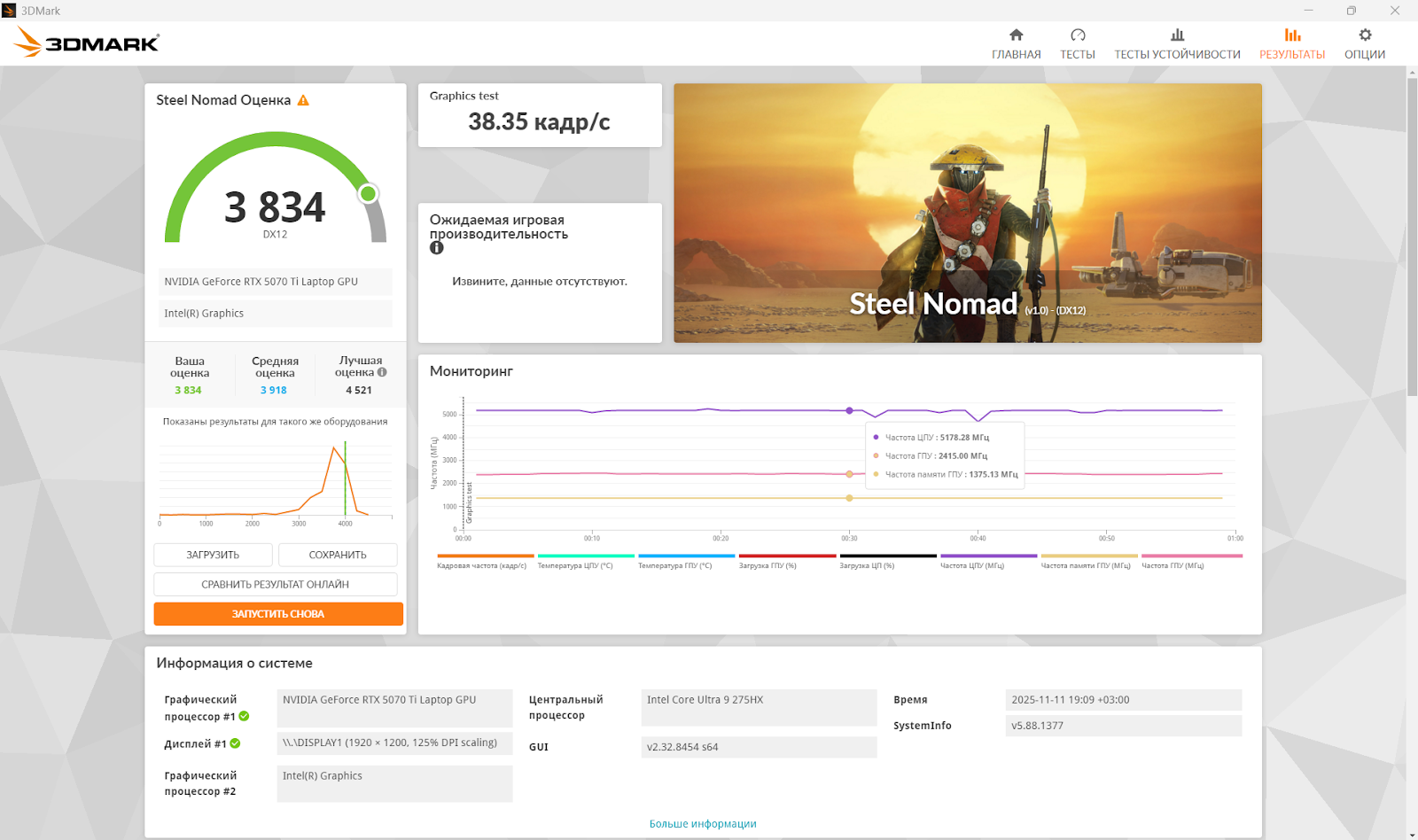Viewport: 1418px width, 840px height.
Task: Toggle the Загрузка ГПУ red legend line
Action: pyautogui.click(x=787, y=556)
